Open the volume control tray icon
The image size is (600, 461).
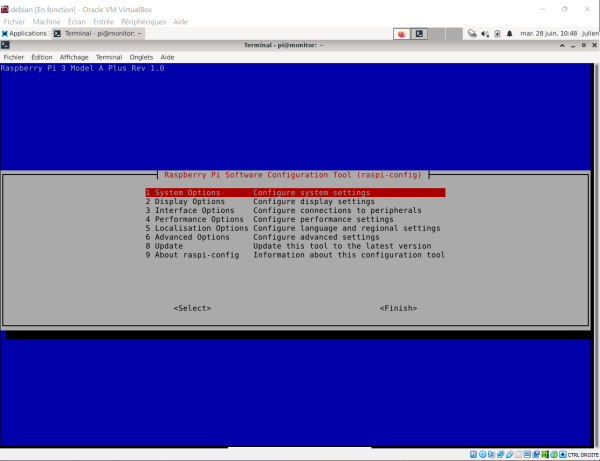(x=485, y=34)
